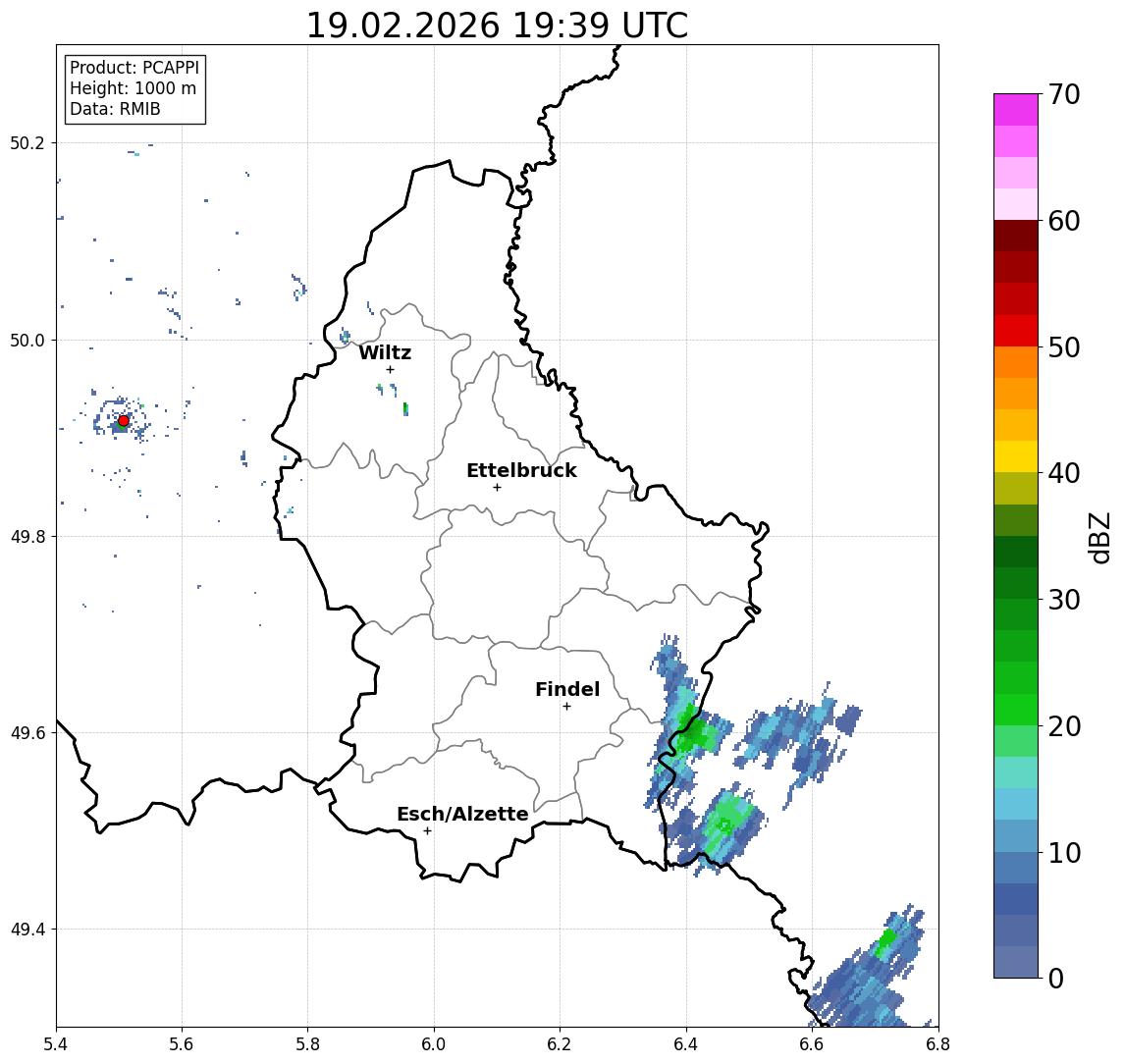Click the dBZ colorbar label
Screen dimensions: 1124x1064
(x=1099, y=537)
